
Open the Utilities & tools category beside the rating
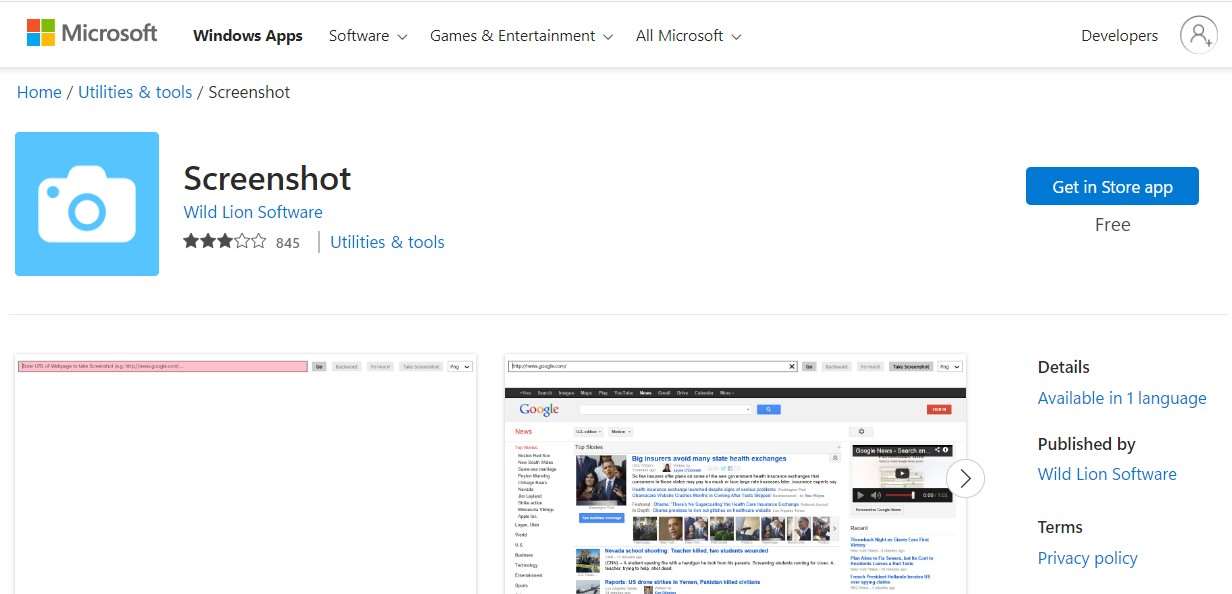[x=387, y=242]
